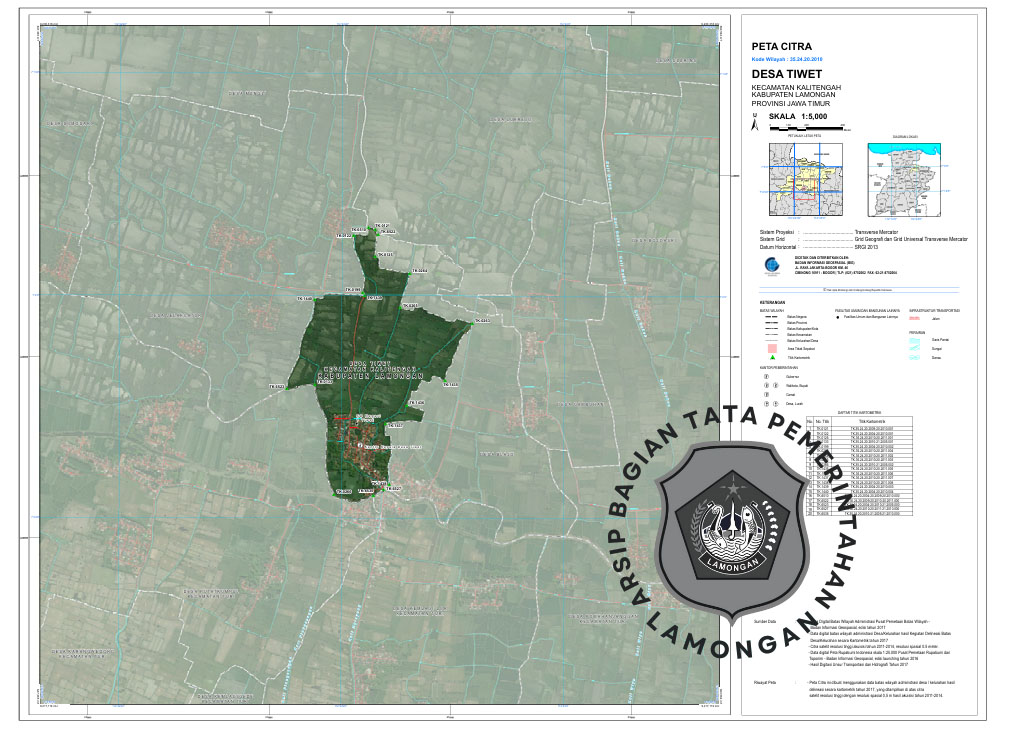Click the Sungai legend swatch
Viewport: 1012px width, 735px height.
[x=915, y=347]
